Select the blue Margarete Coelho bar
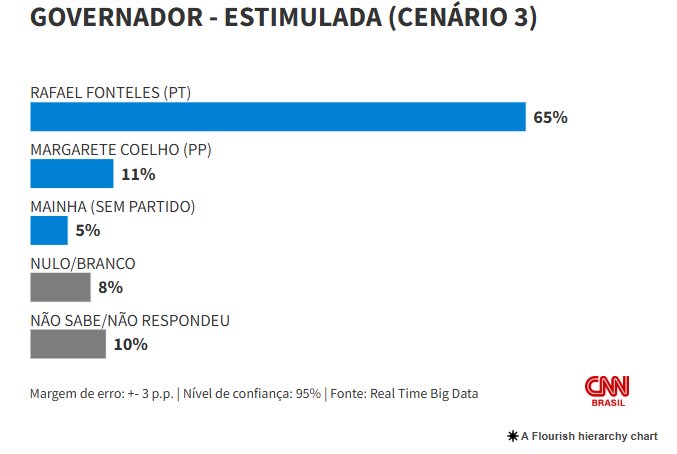This screenshot has width=677, height=454. pos(72,174)
